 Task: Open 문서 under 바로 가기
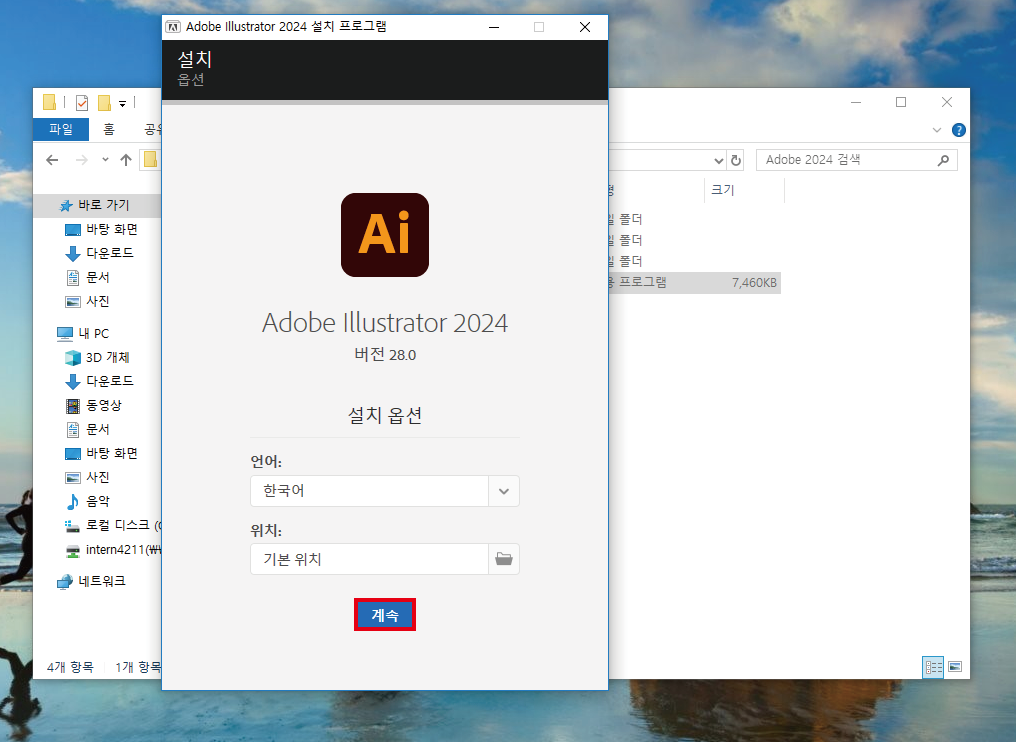pos(87,277)
